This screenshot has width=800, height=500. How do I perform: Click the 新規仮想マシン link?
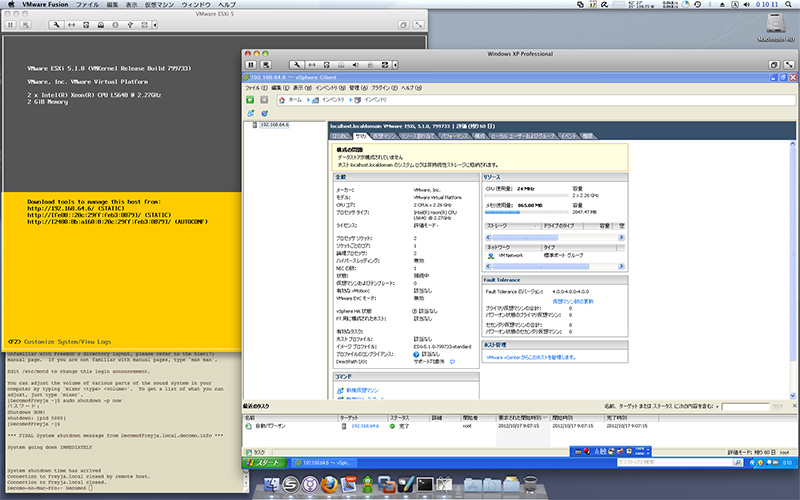coord(362,388)
